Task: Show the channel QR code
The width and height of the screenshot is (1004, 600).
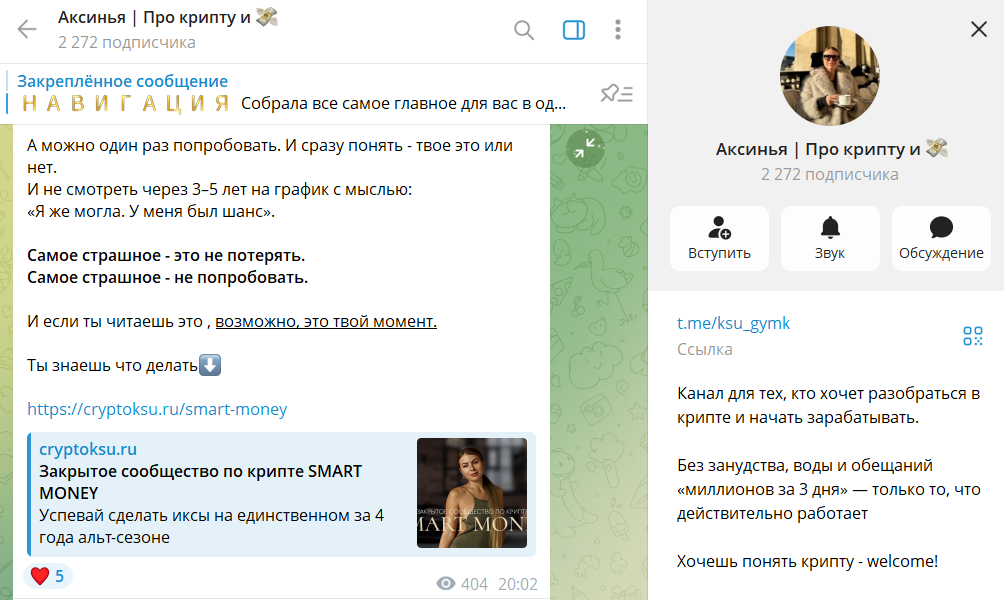Action: [973, 336]
